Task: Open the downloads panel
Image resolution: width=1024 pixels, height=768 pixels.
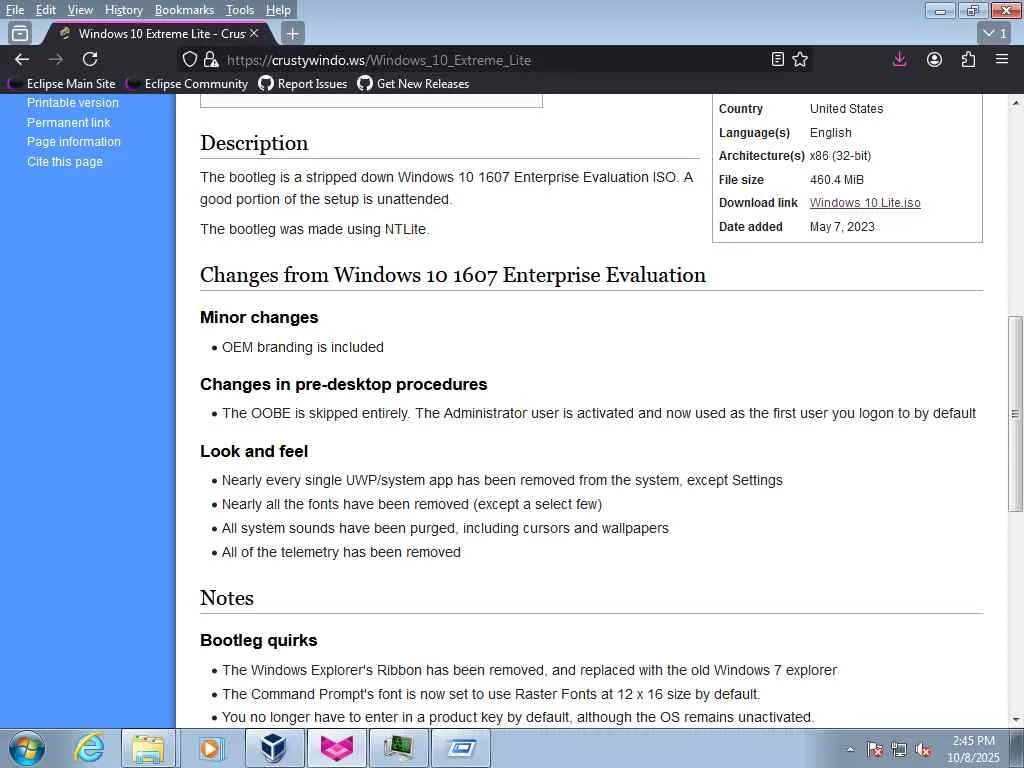Action: 899,59
